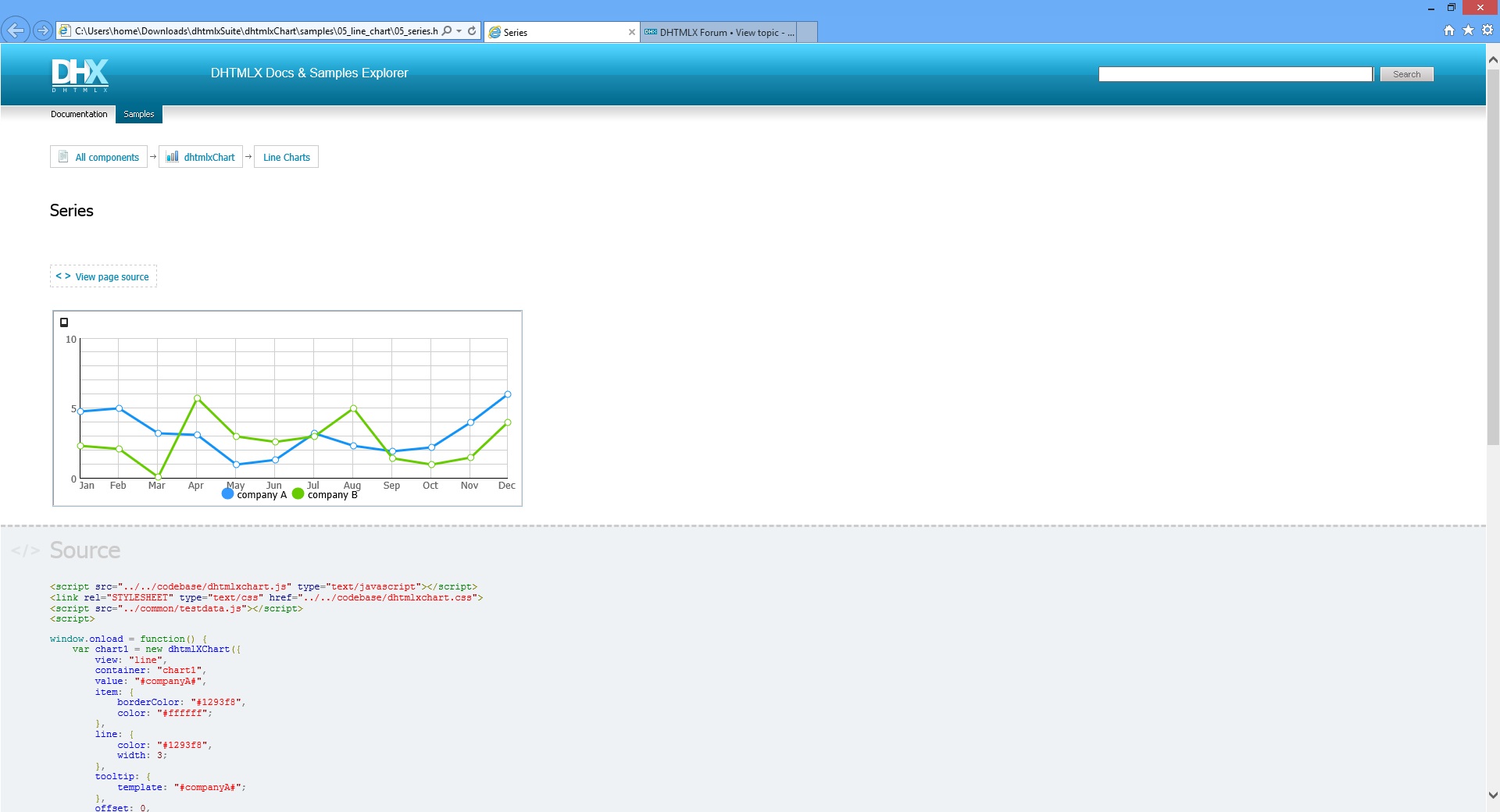Click View page source link

coord(103,276)
